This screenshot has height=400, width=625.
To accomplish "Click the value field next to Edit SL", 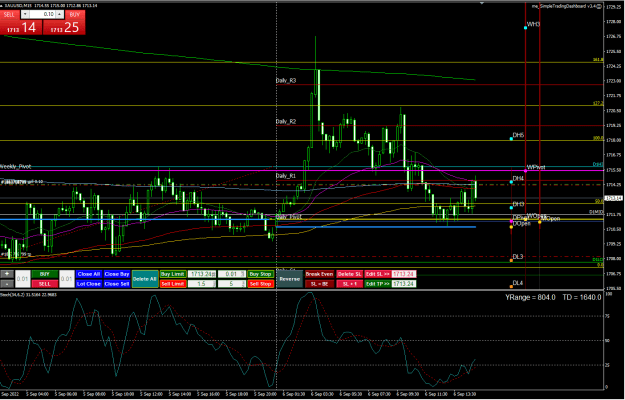I will [404, 274].
